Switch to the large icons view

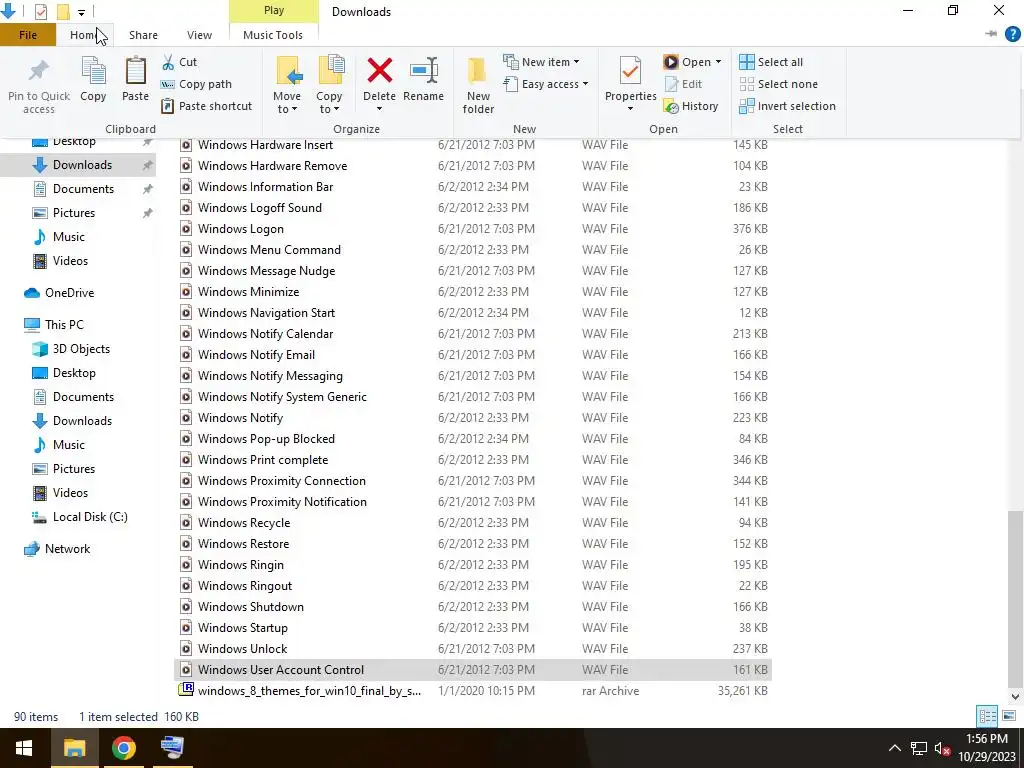(x=1009, y=716)
